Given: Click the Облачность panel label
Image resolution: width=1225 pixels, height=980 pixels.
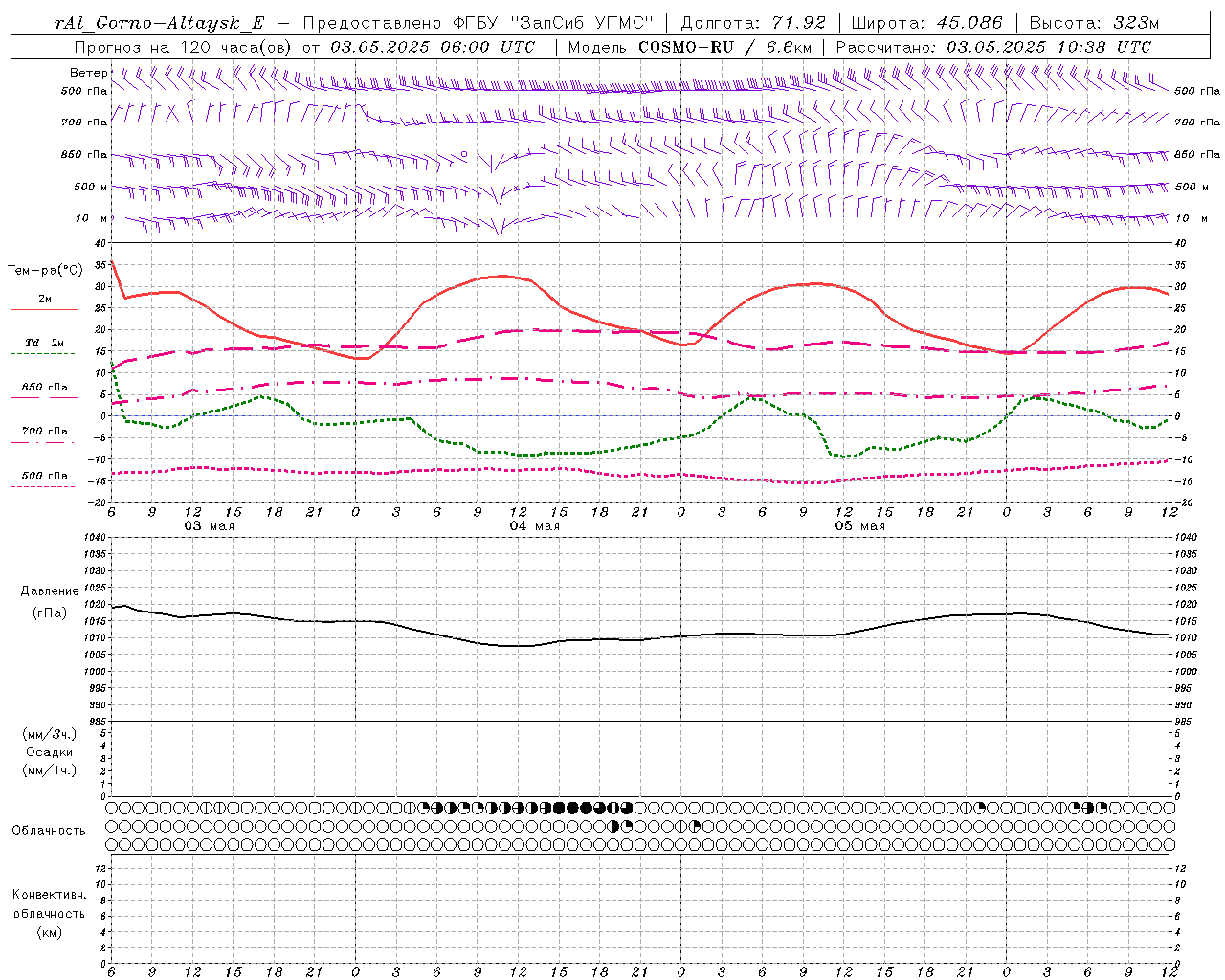Looking at the screenshot, I should [49, 831].
